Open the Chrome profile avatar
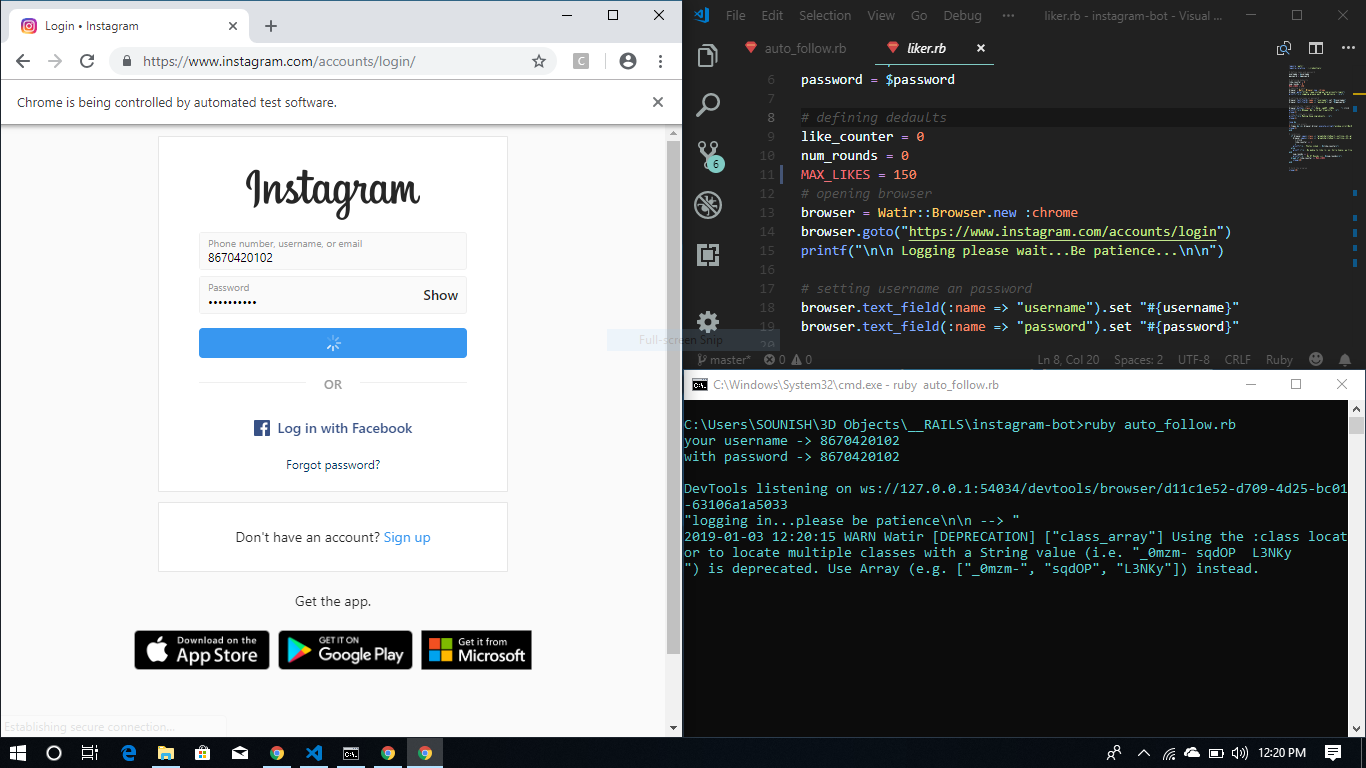 point(628,61)
